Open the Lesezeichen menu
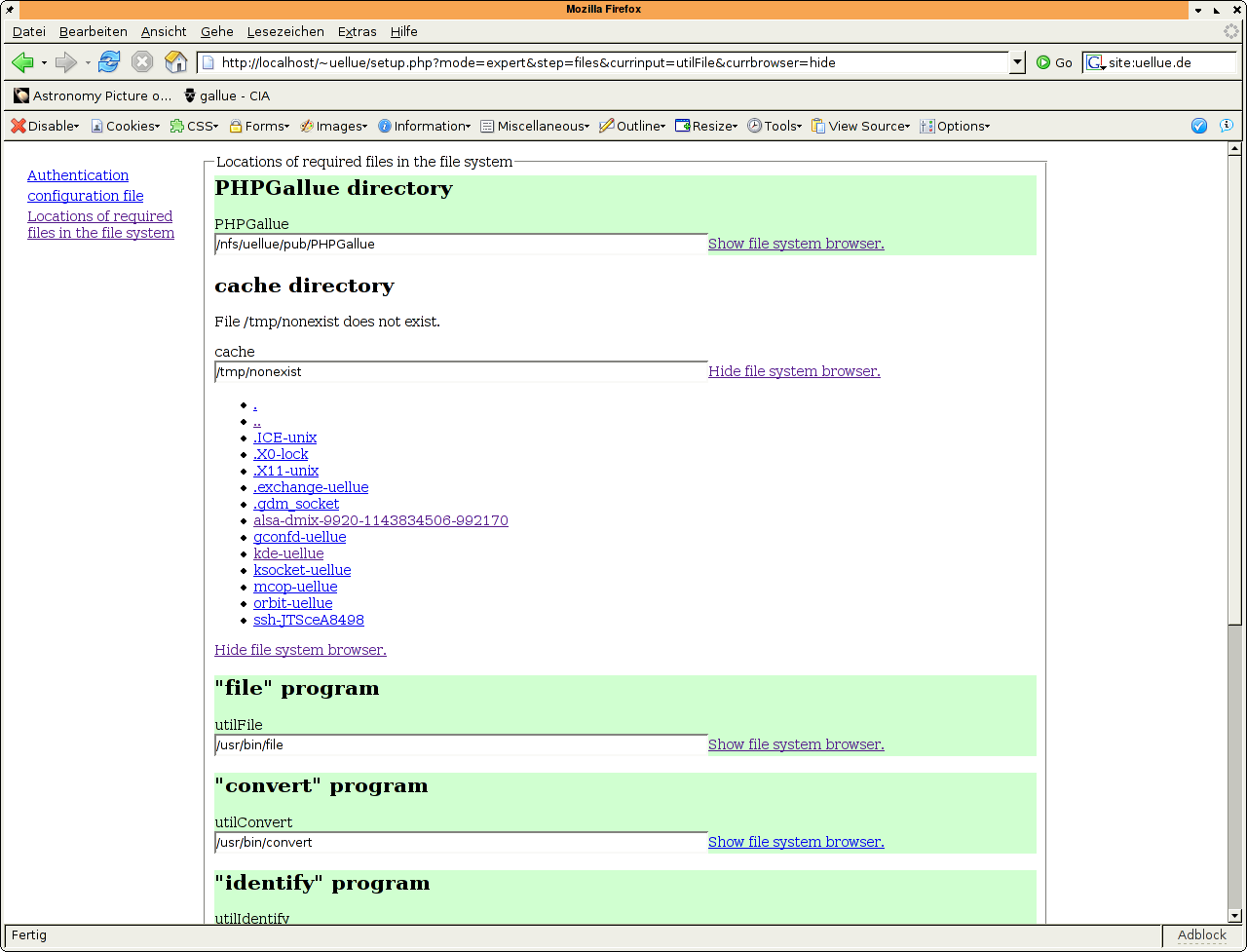 [285, 32]
